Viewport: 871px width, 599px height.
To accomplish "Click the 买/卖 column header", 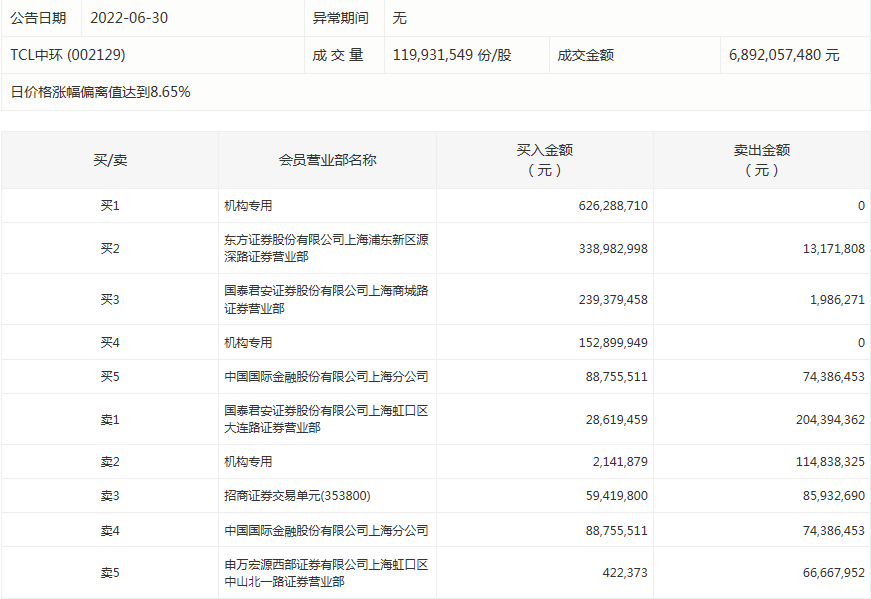I will tap(109, 160).
